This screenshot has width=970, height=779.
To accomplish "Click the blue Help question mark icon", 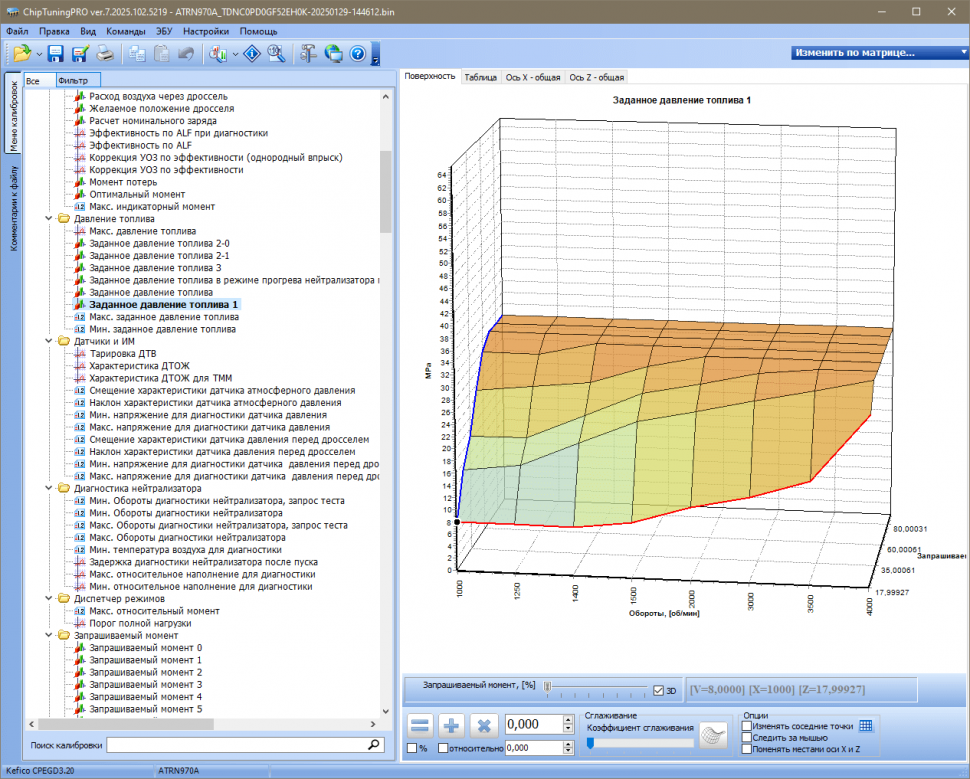I will click(357, 54).
